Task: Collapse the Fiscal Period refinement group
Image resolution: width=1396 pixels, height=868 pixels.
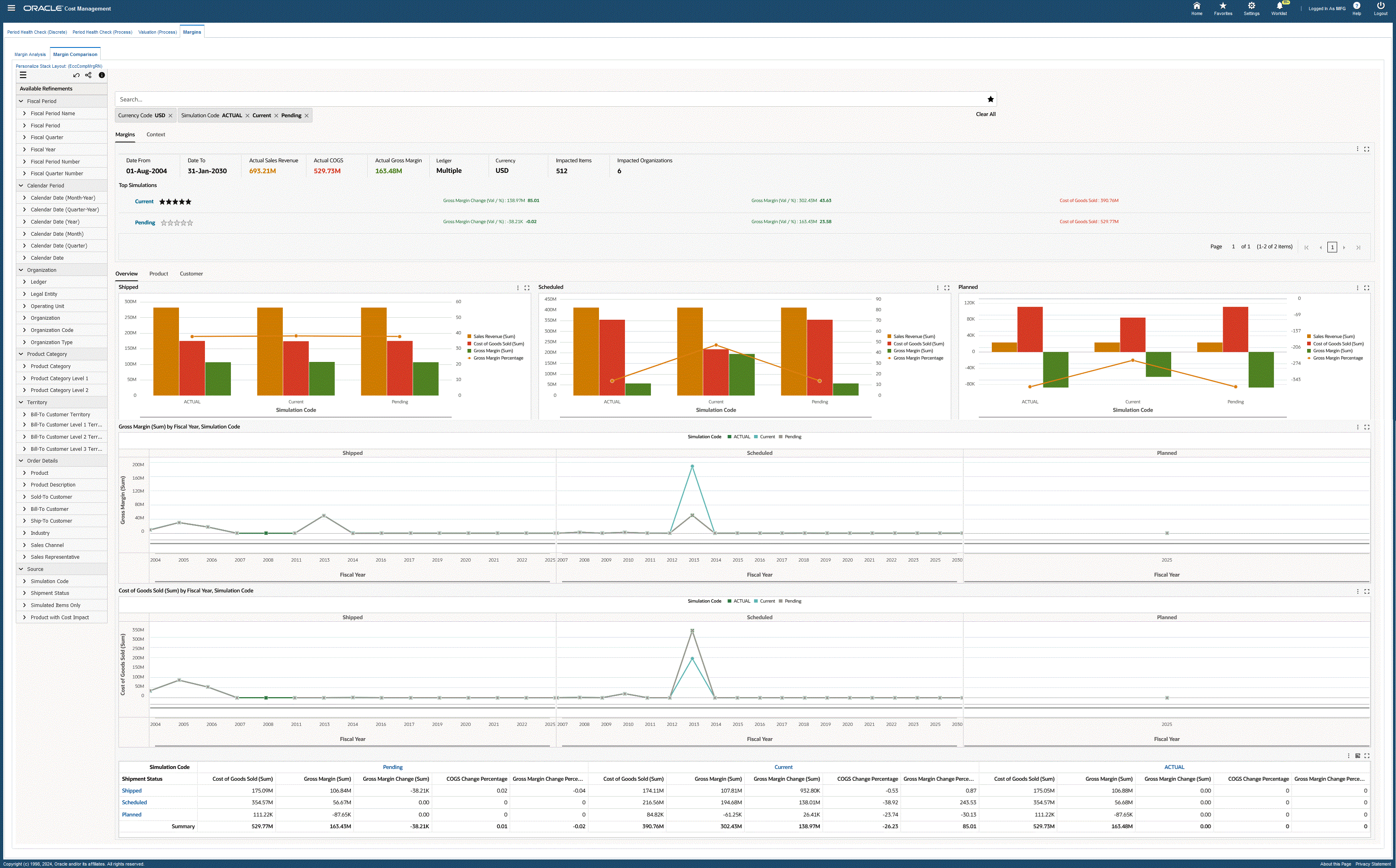Action: tap(21, 101)
